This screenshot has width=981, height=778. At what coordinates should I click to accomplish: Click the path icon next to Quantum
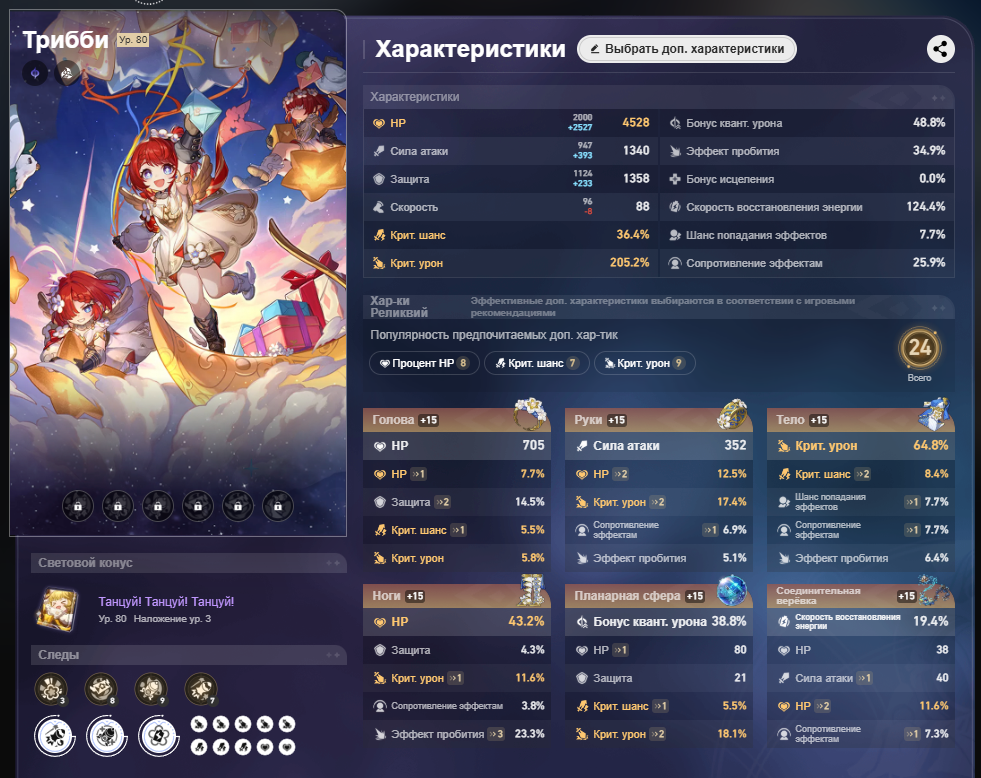(x=67, y=73)
